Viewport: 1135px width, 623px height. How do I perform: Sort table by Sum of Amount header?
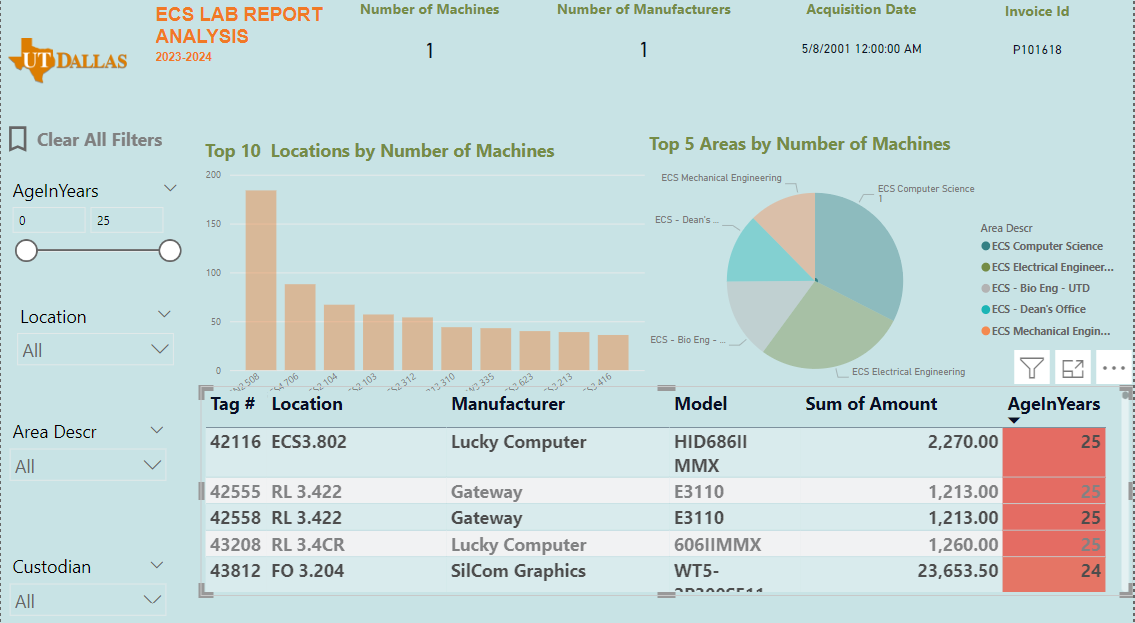click(872, 404)
